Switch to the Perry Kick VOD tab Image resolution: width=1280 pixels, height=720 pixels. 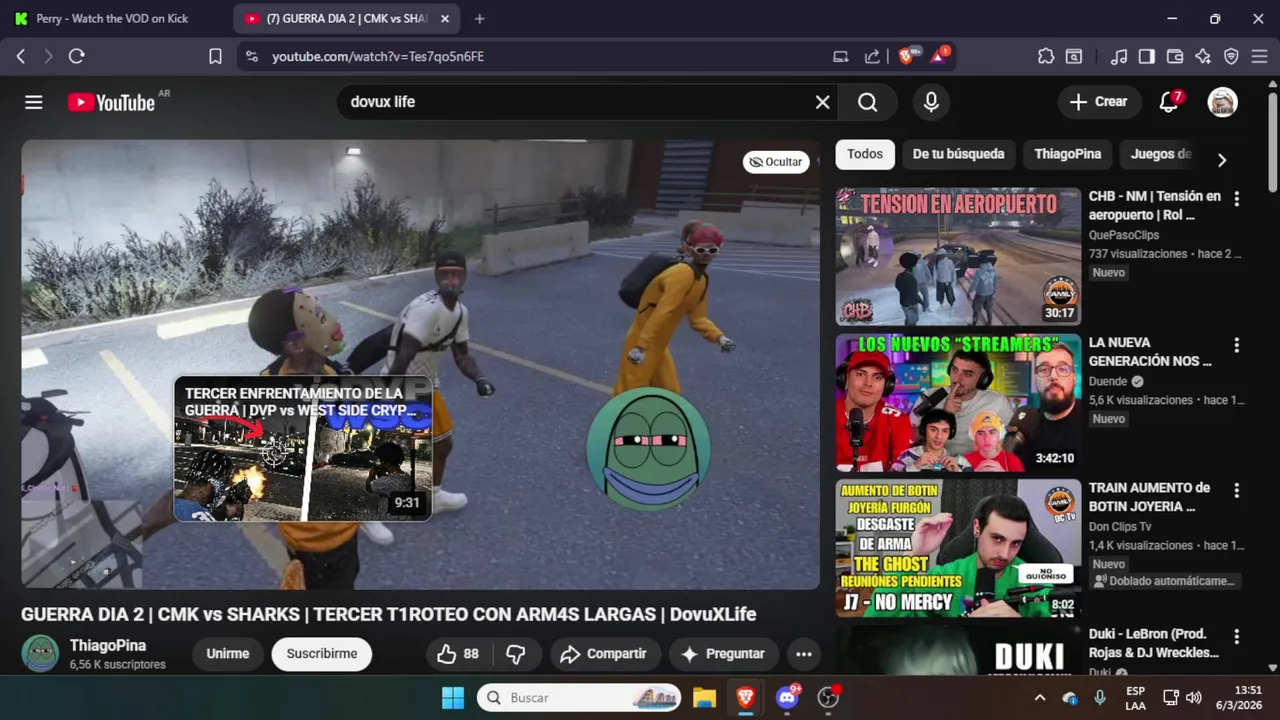(111, 19)
